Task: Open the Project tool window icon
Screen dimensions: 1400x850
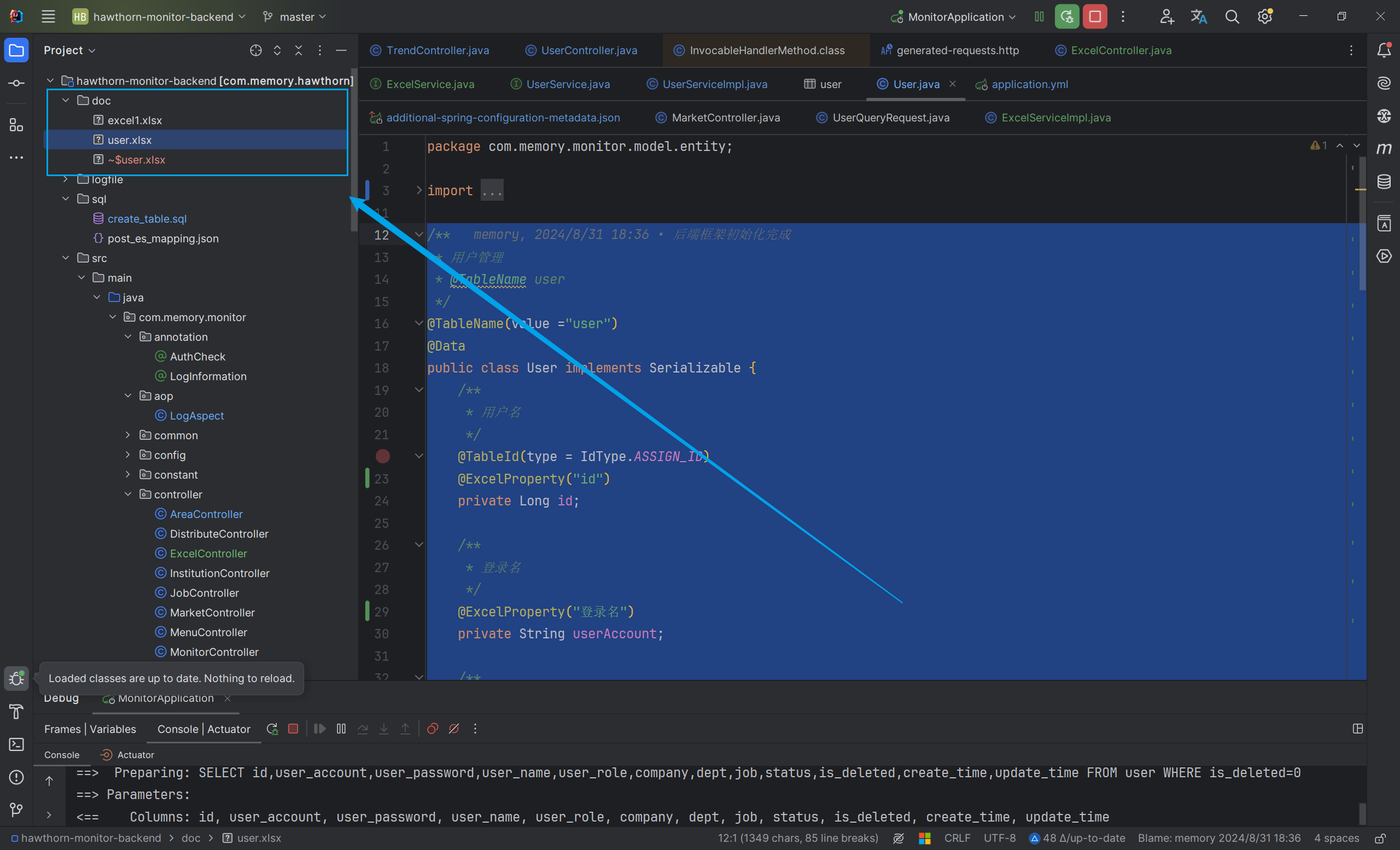Action: [16, 50]
